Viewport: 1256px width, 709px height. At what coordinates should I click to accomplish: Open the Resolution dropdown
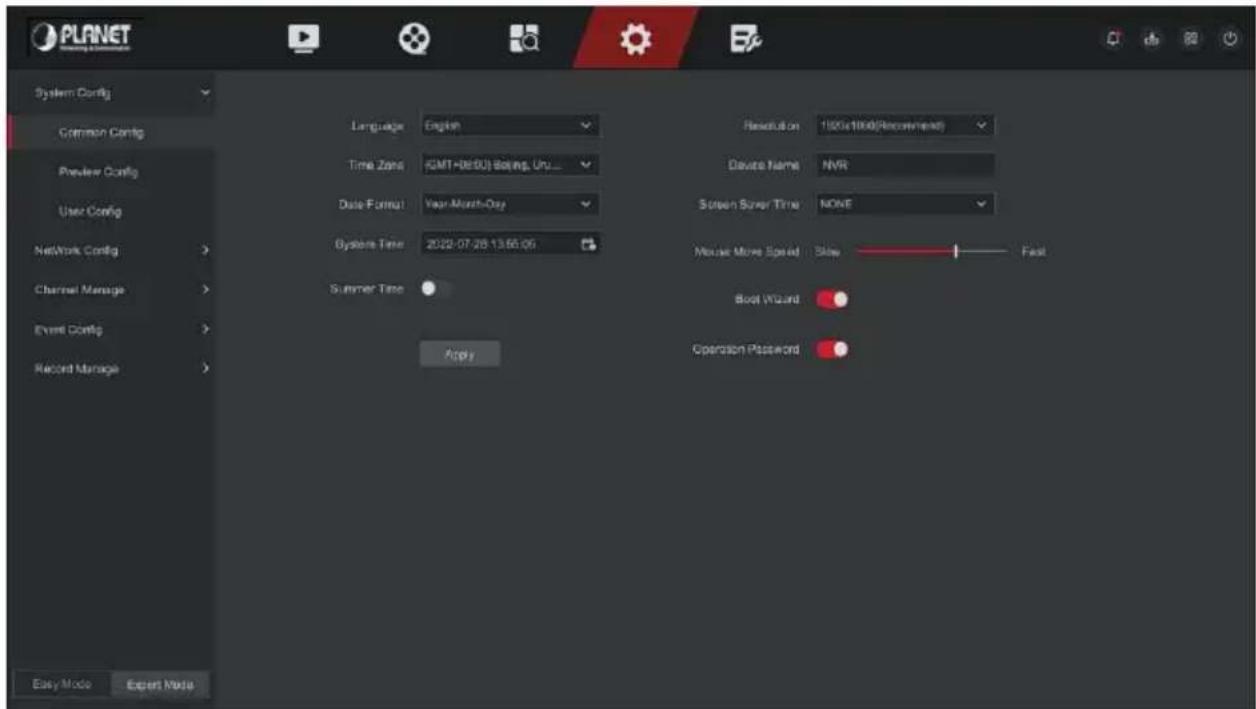tap(905, 126)
